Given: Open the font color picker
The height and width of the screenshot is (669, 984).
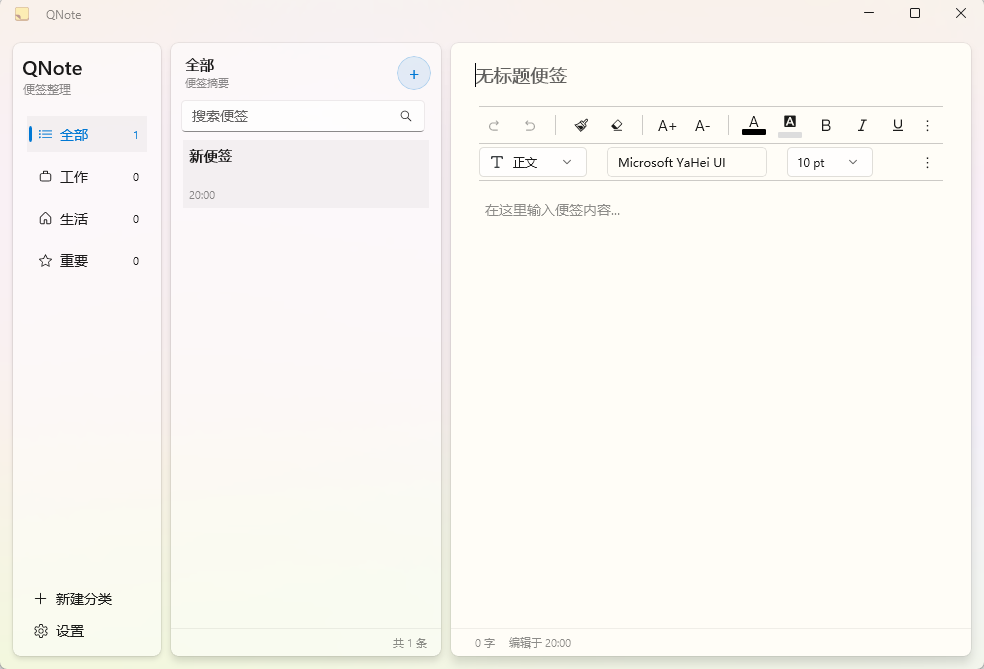Looking at the screenshot, I should point(754,125).
